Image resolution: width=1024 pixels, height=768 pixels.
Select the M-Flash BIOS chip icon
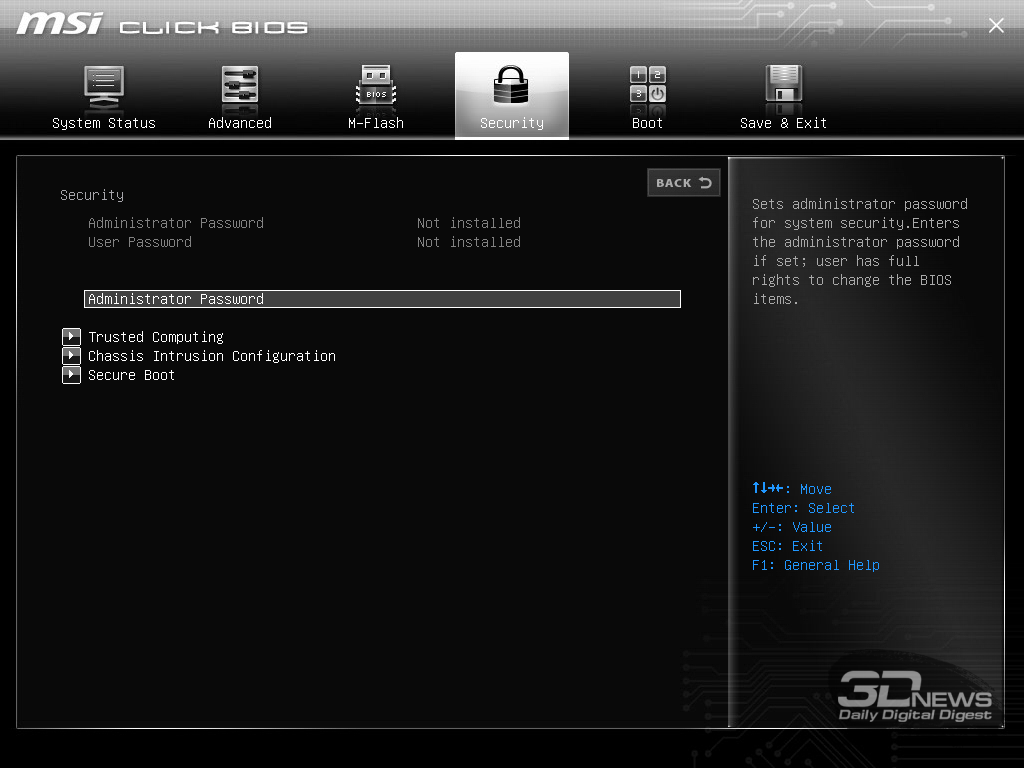click(x=376, y=86)
